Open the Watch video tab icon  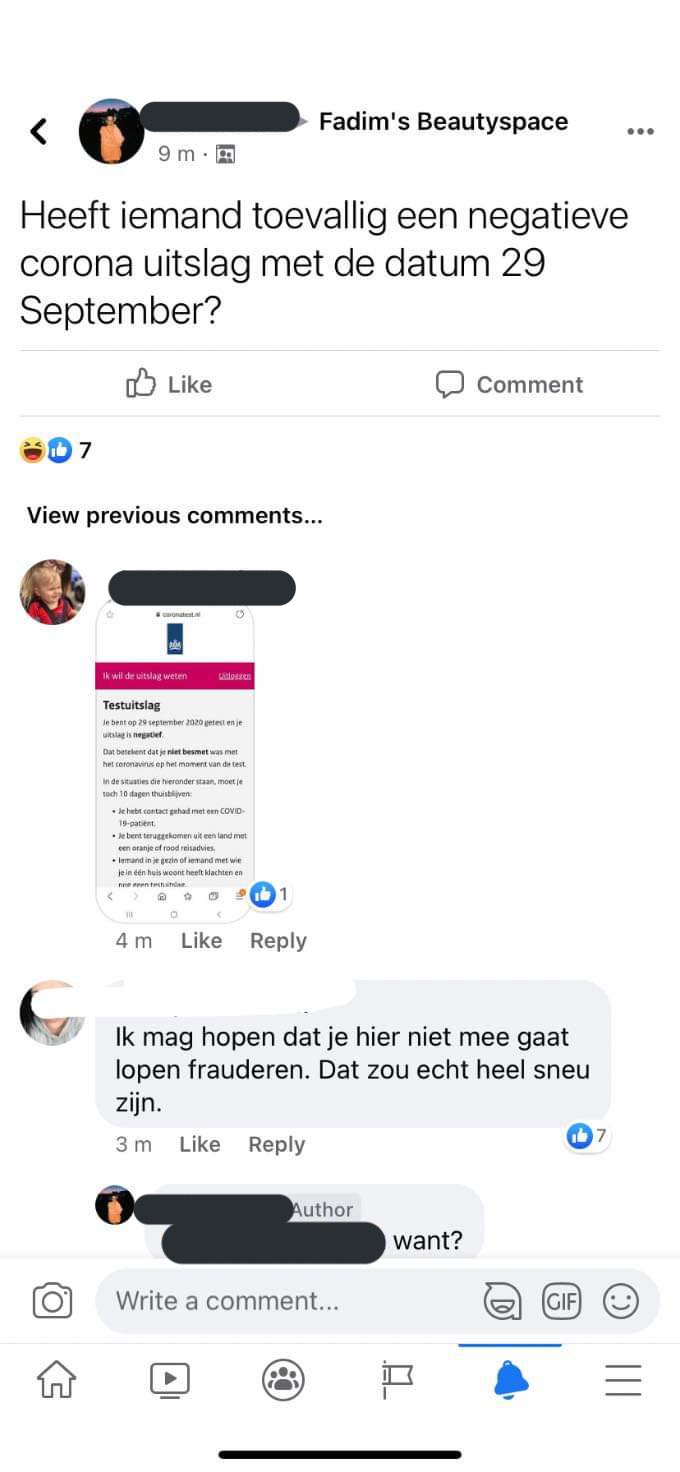pyautogui.click(x=170, y=1380)
